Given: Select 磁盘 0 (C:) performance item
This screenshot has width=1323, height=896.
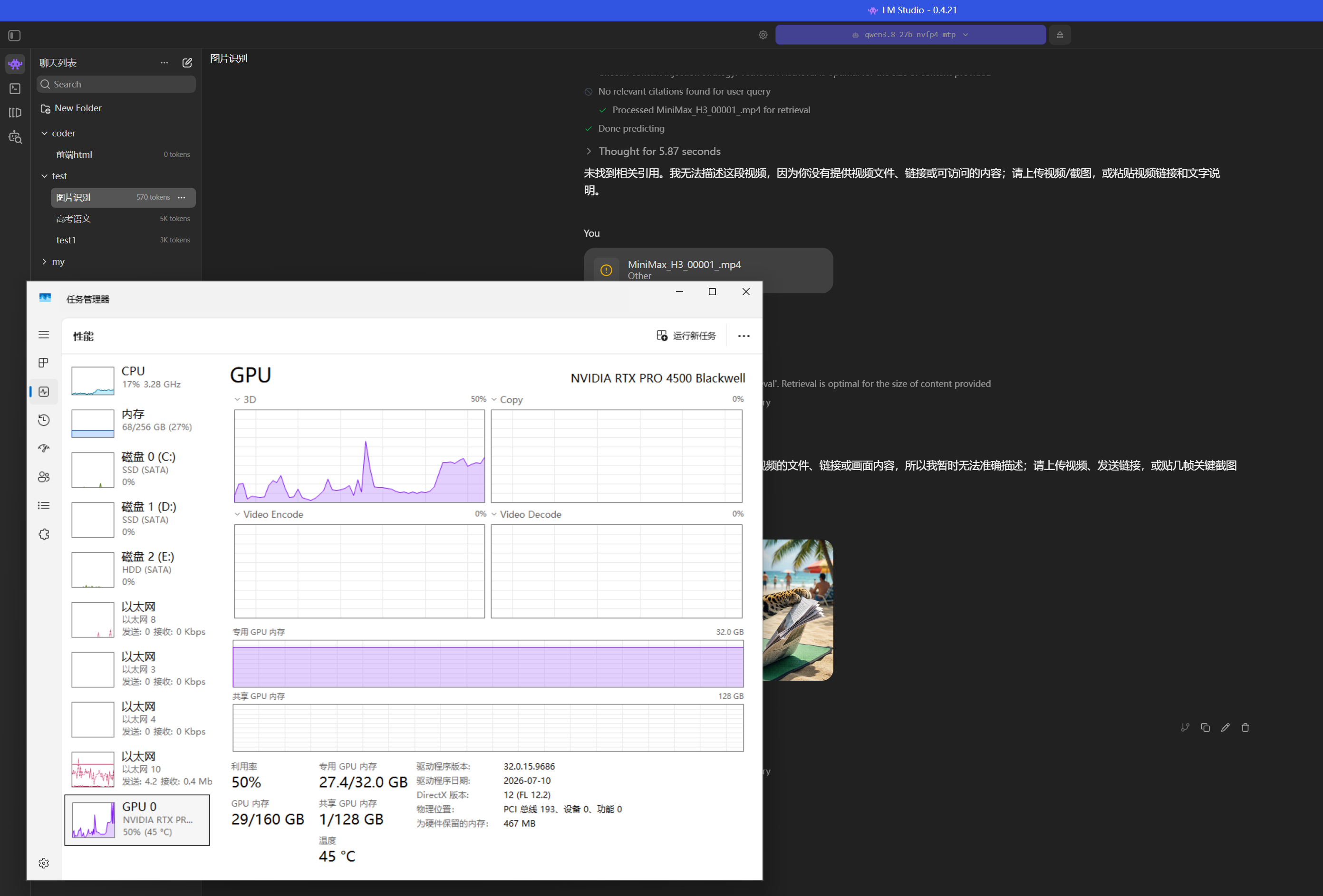Looking at the screenshot, I should (x=137, y=470).
